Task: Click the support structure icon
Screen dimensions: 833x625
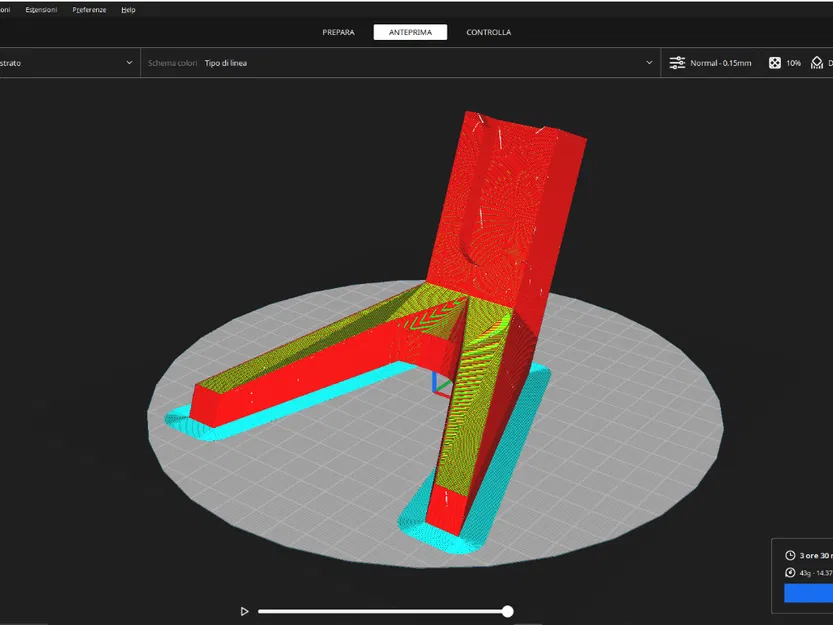Action: [x=817, y=63]
